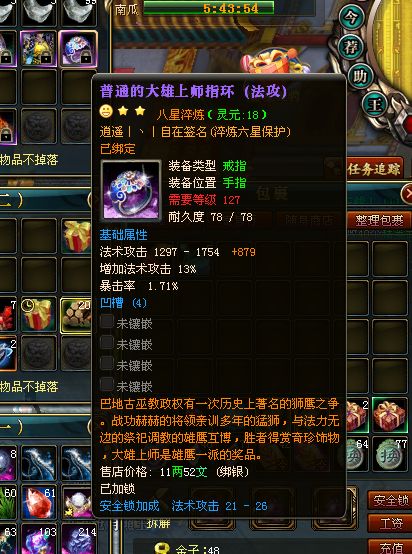Click the second 未镶嵌 socket box

click(107, 342)
